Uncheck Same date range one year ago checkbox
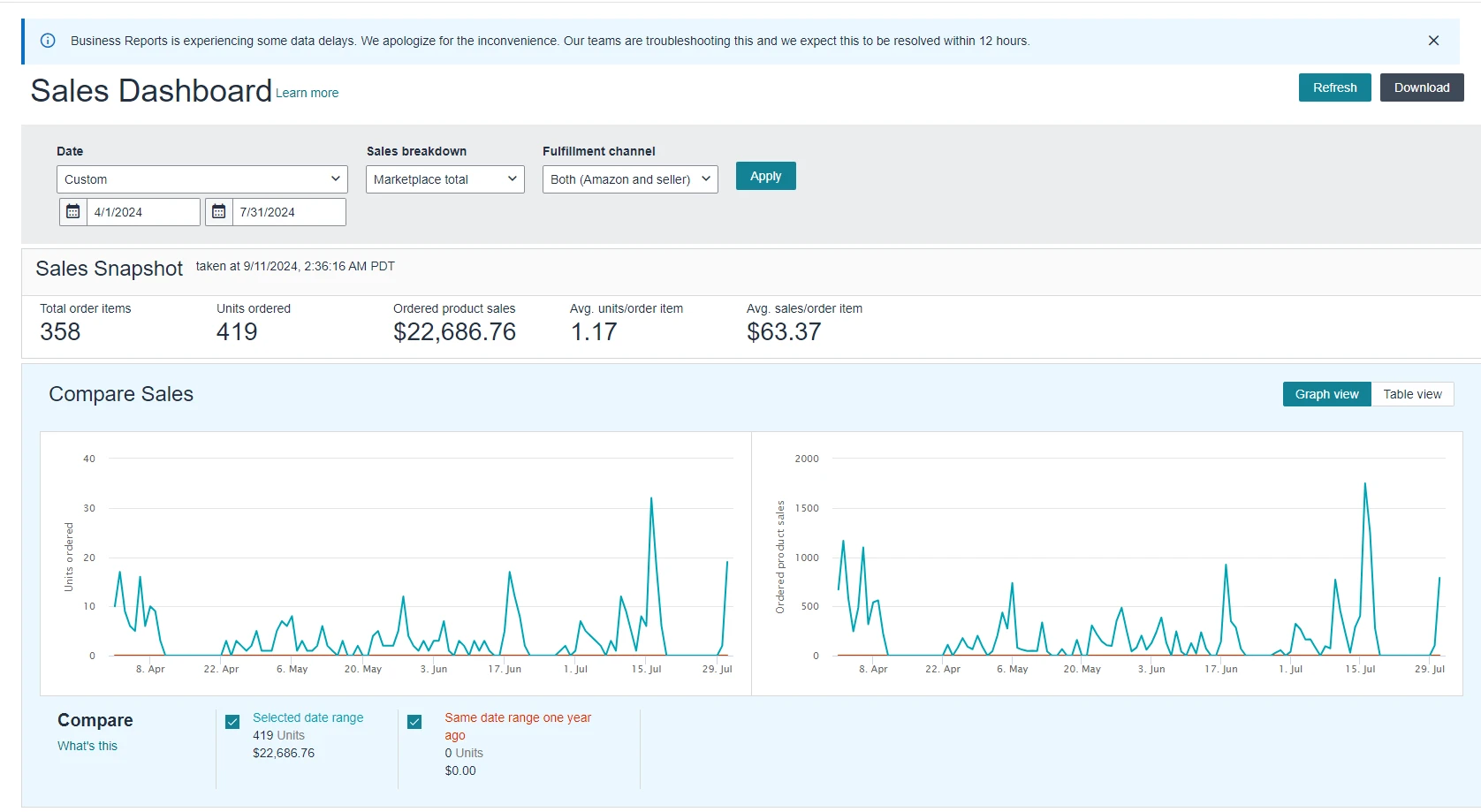This screenshot has height=812, width=1481. coord(414,722)
